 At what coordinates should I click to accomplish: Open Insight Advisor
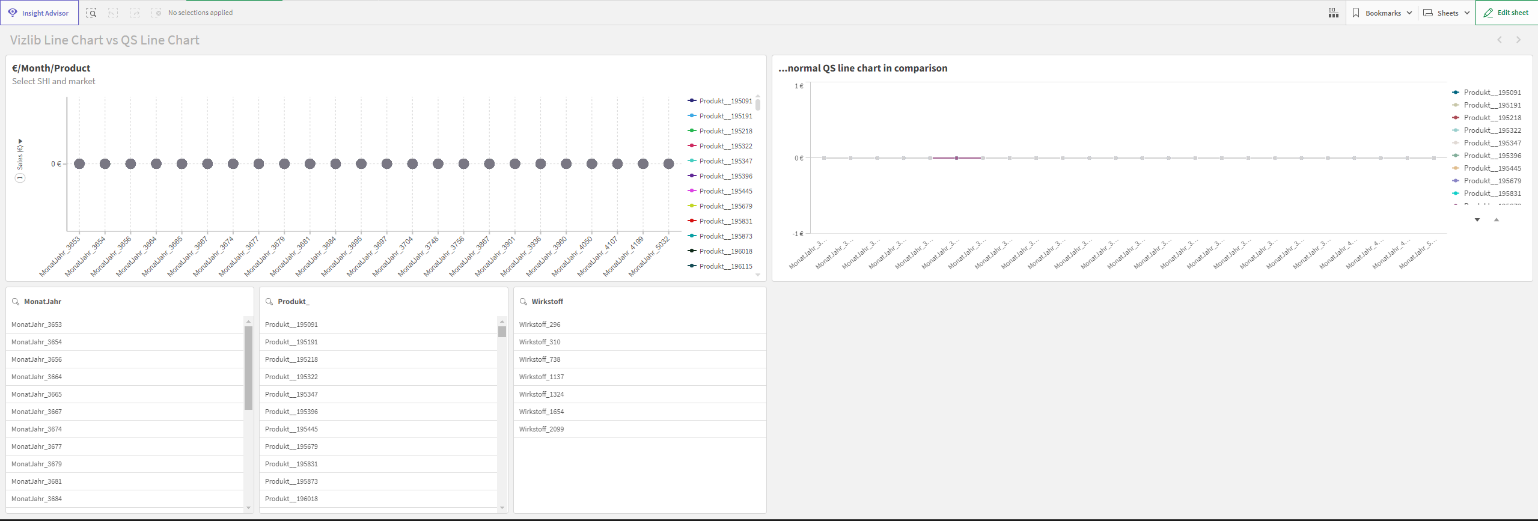(x=39, y=13)
